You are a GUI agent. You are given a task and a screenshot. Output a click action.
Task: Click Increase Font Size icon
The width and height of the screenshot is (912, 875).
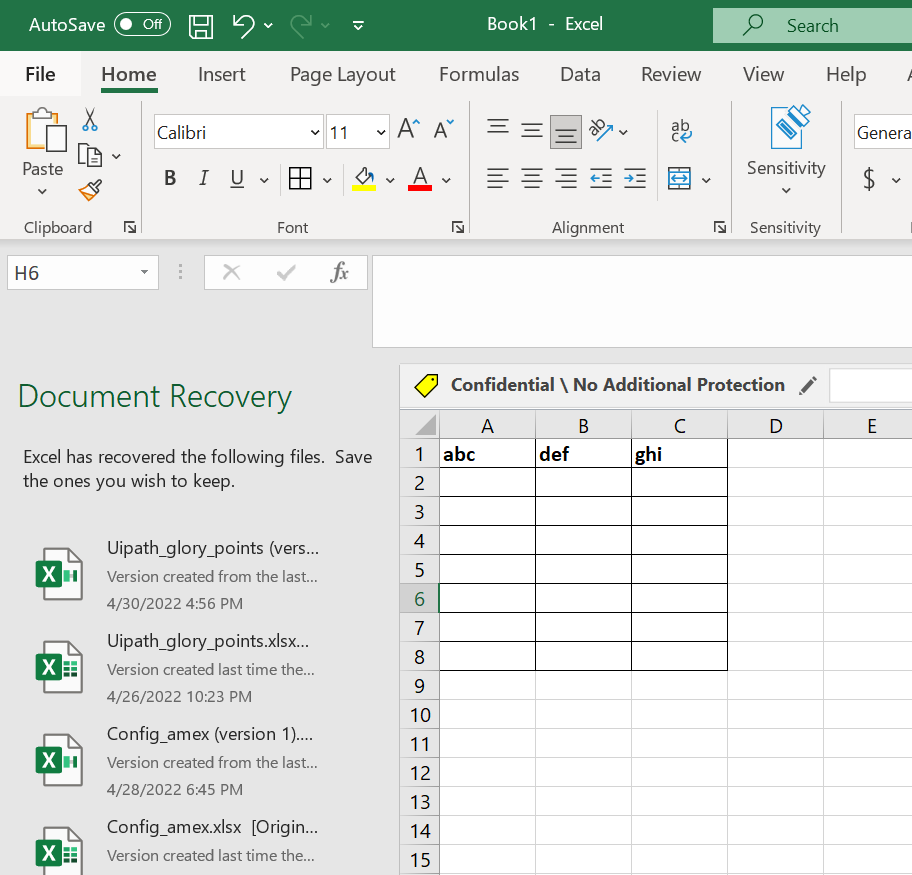[408, 130]
